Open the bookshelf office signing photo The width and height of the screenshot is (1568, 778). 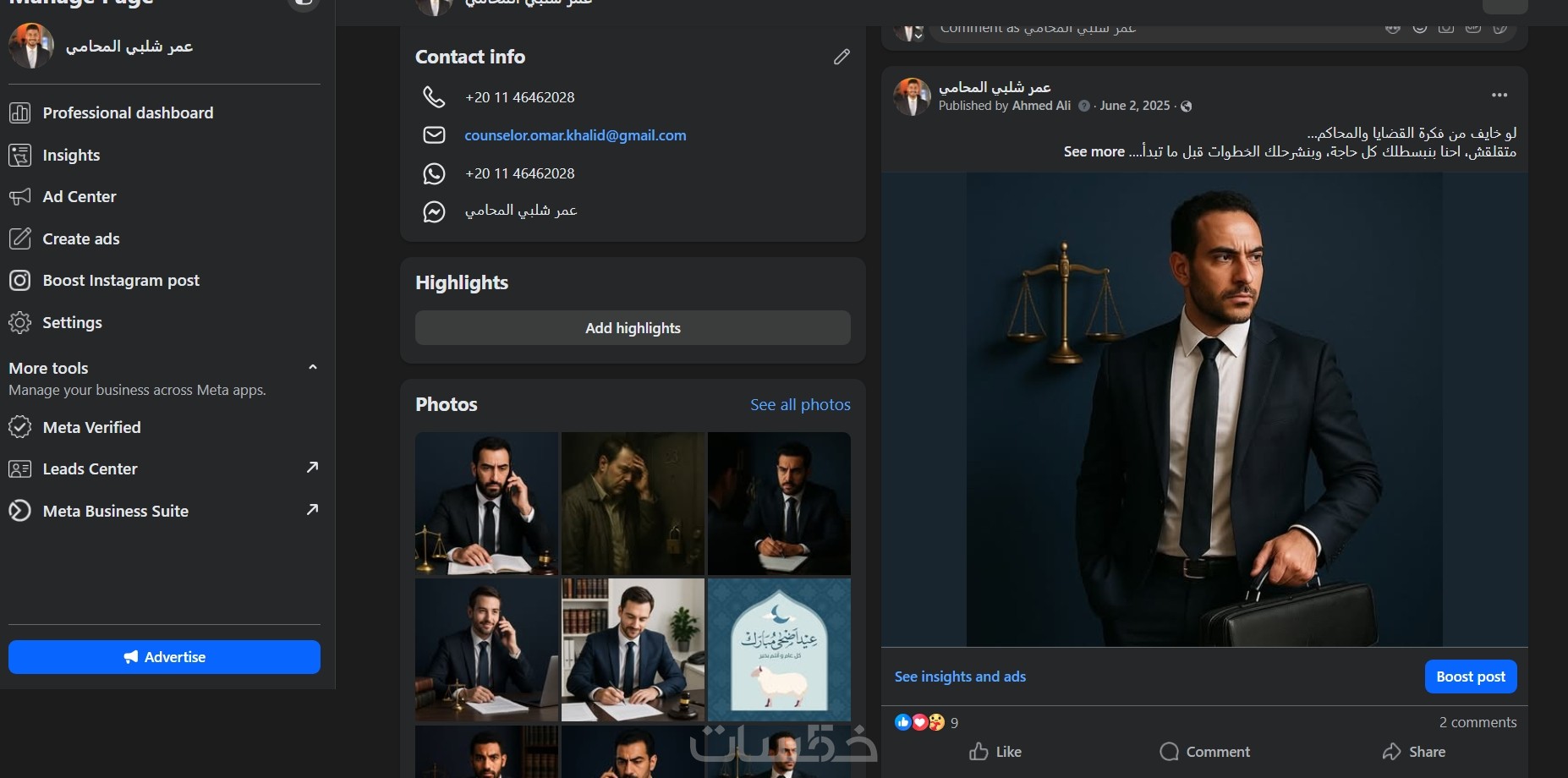(633, 649)
